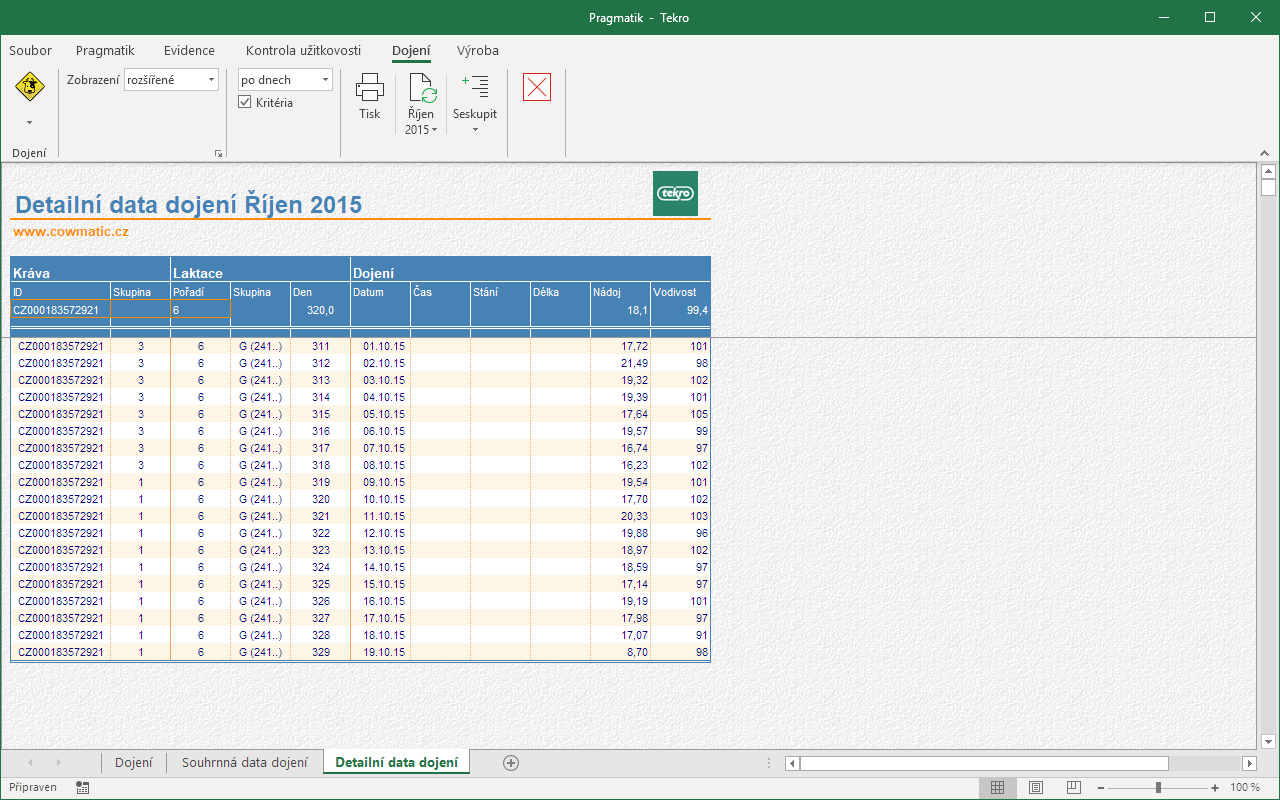
Task: Expand the Seskupit dropdown arrow
Action: [x=475, y=130]
